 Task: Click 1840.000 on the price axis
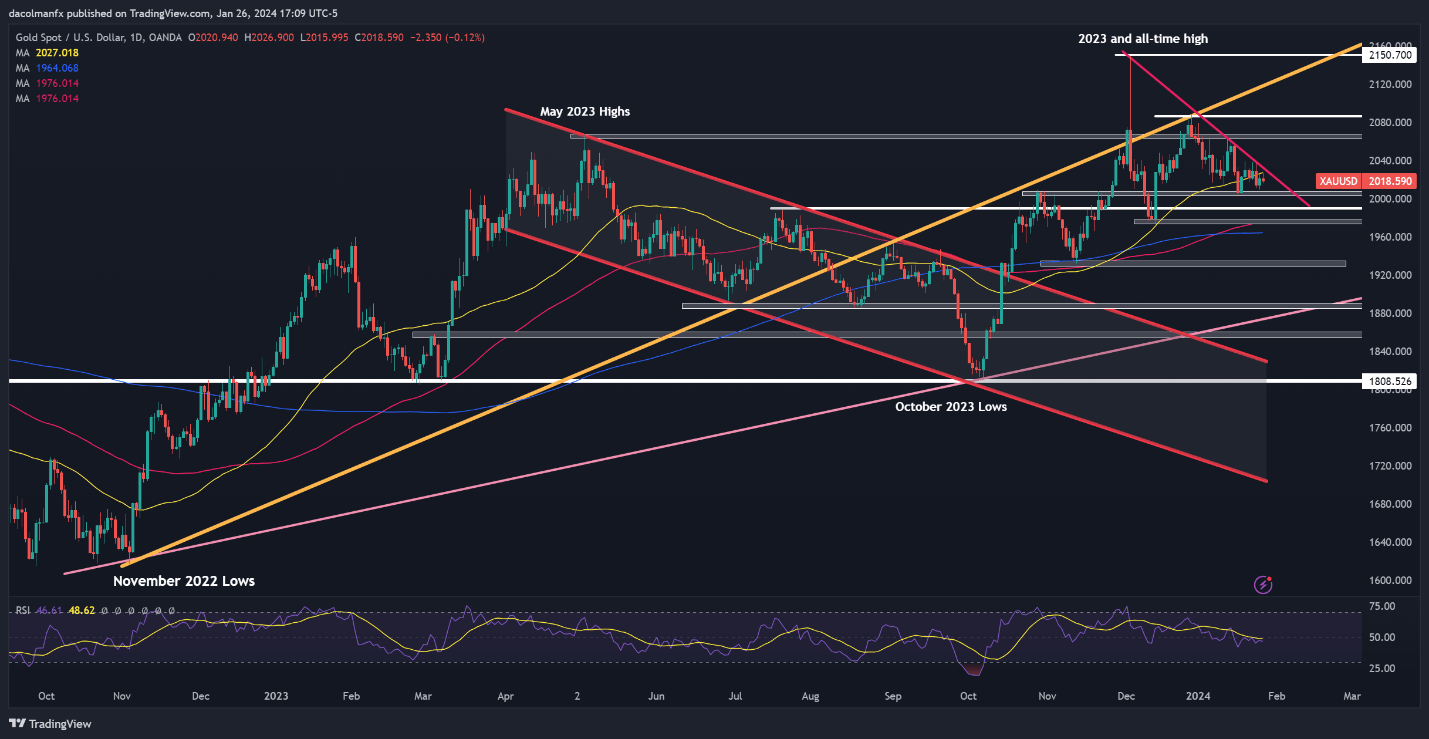point(1391,351)
